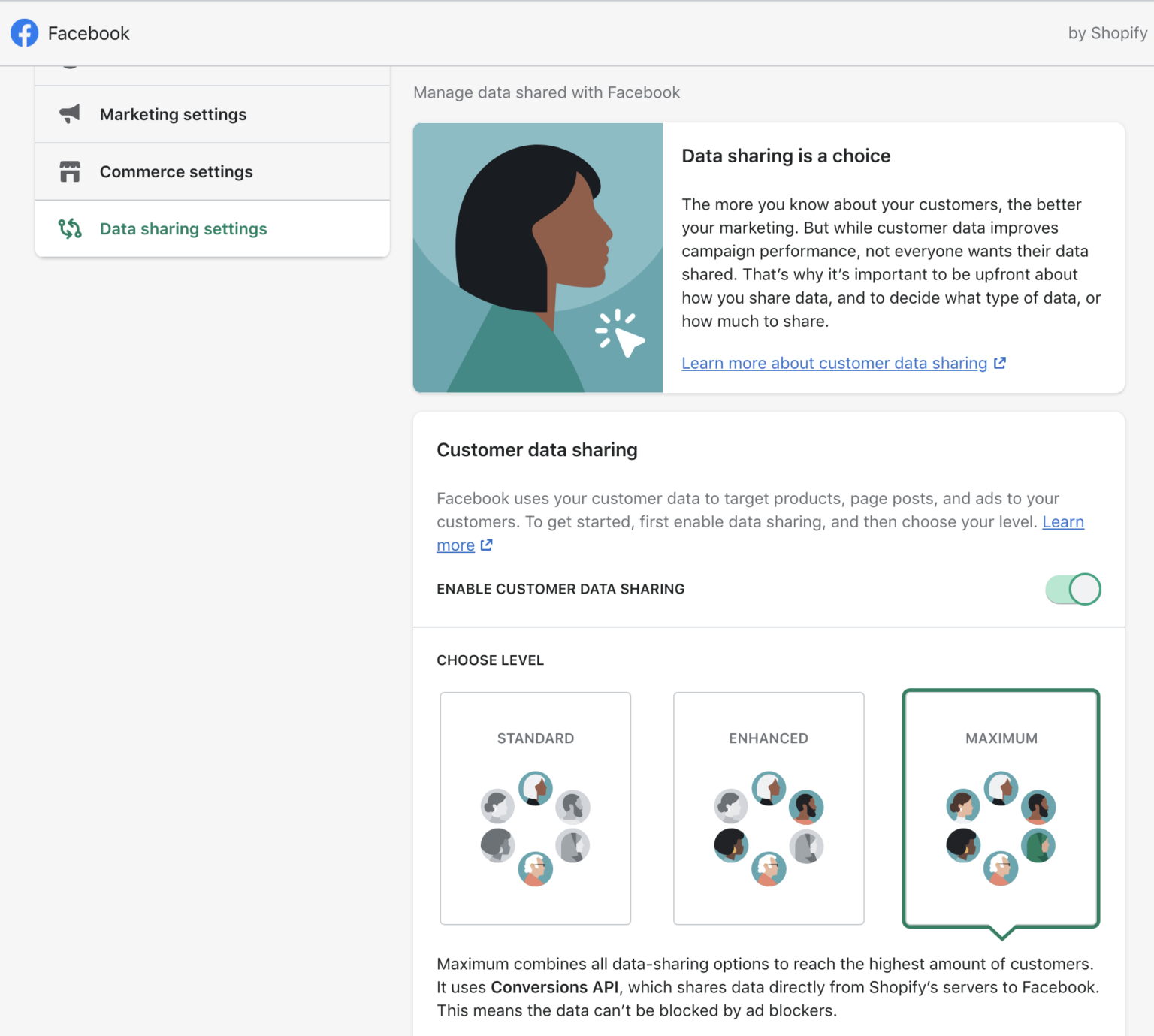Click the 'Customer data sharing' heading

point(537,449)
